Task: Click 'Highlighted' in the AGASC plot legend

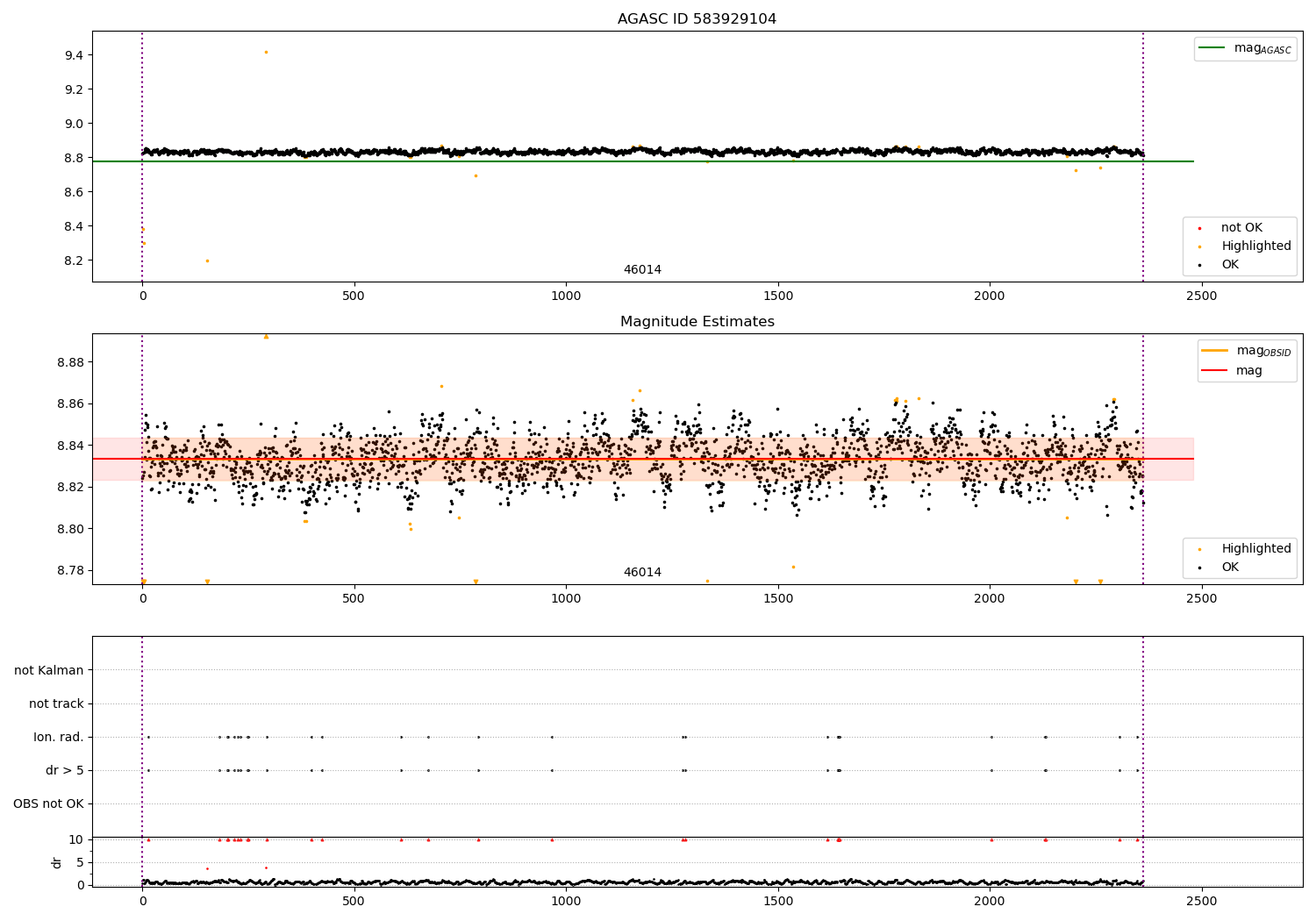Action: (1256, 246)
